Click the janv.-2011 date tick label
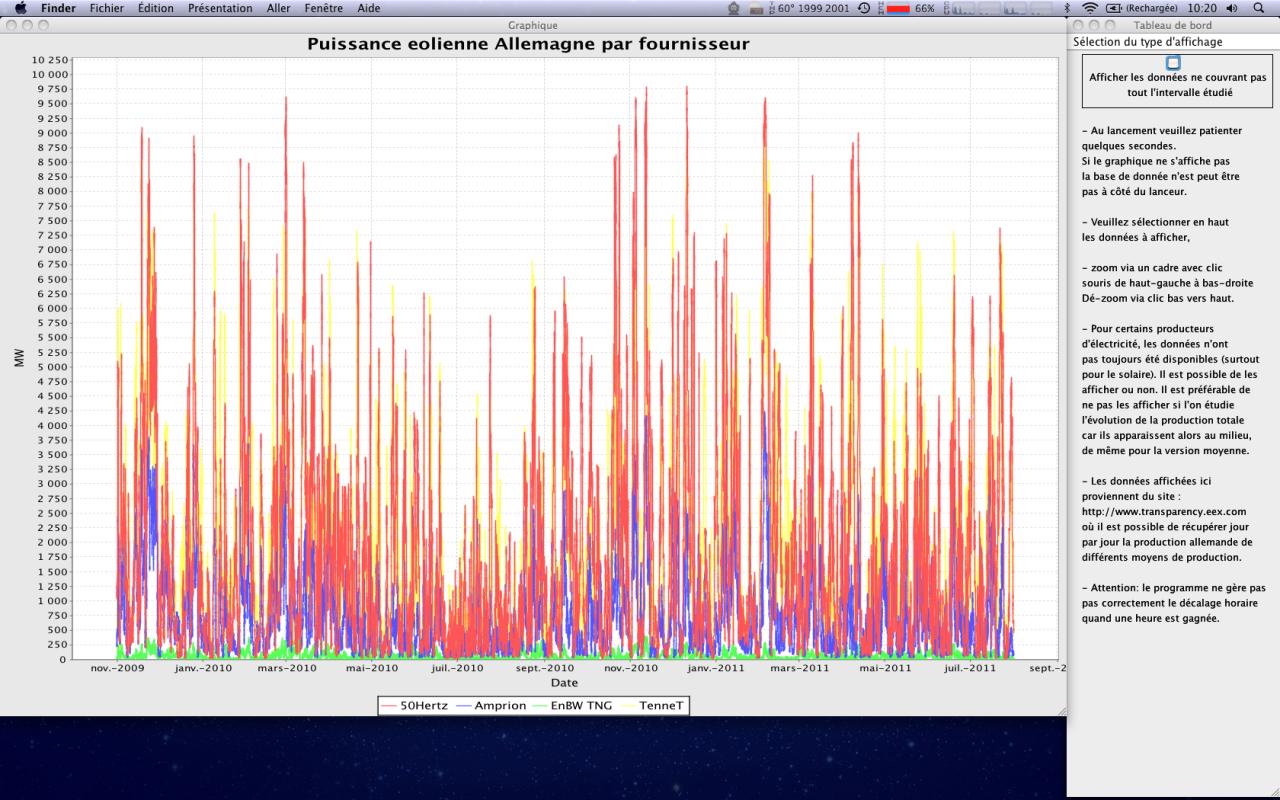This screenshot has height=800, width=1280. click(x=716, y=668)
